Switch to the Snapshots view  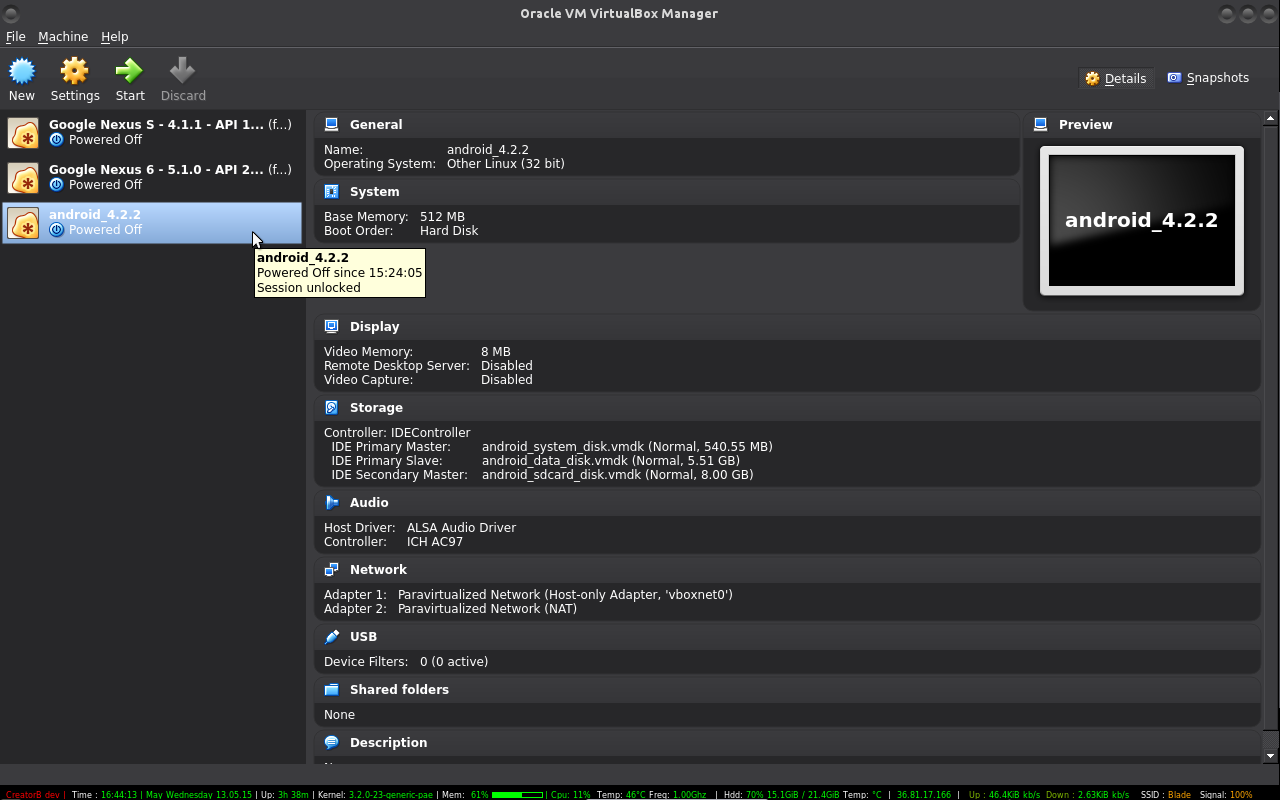[1208, 78]
